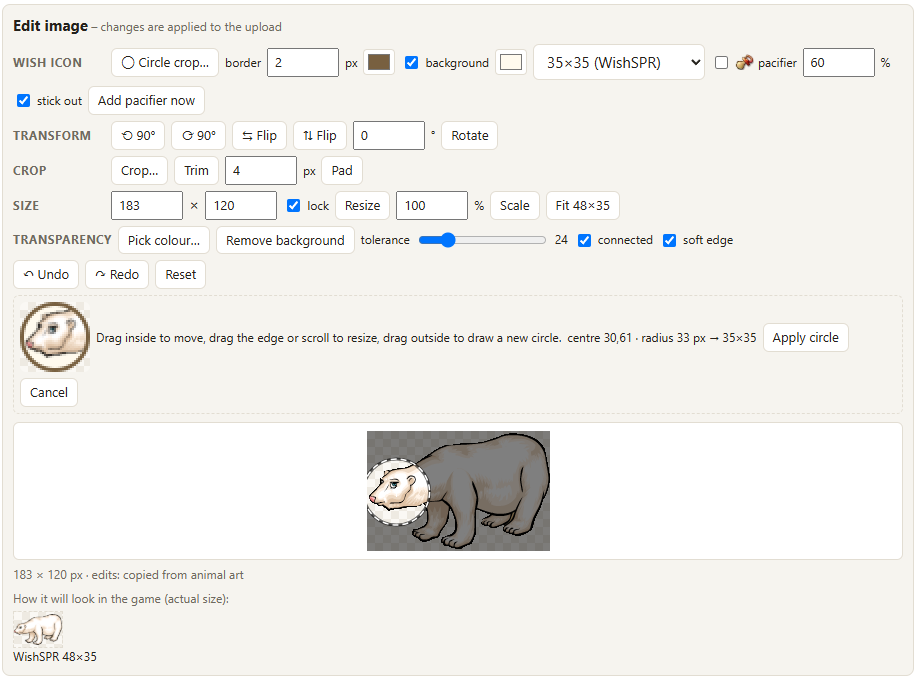Rotate the image 90° clockwise
This screenshot has height=680, width=924.
(x=199, y=136)
